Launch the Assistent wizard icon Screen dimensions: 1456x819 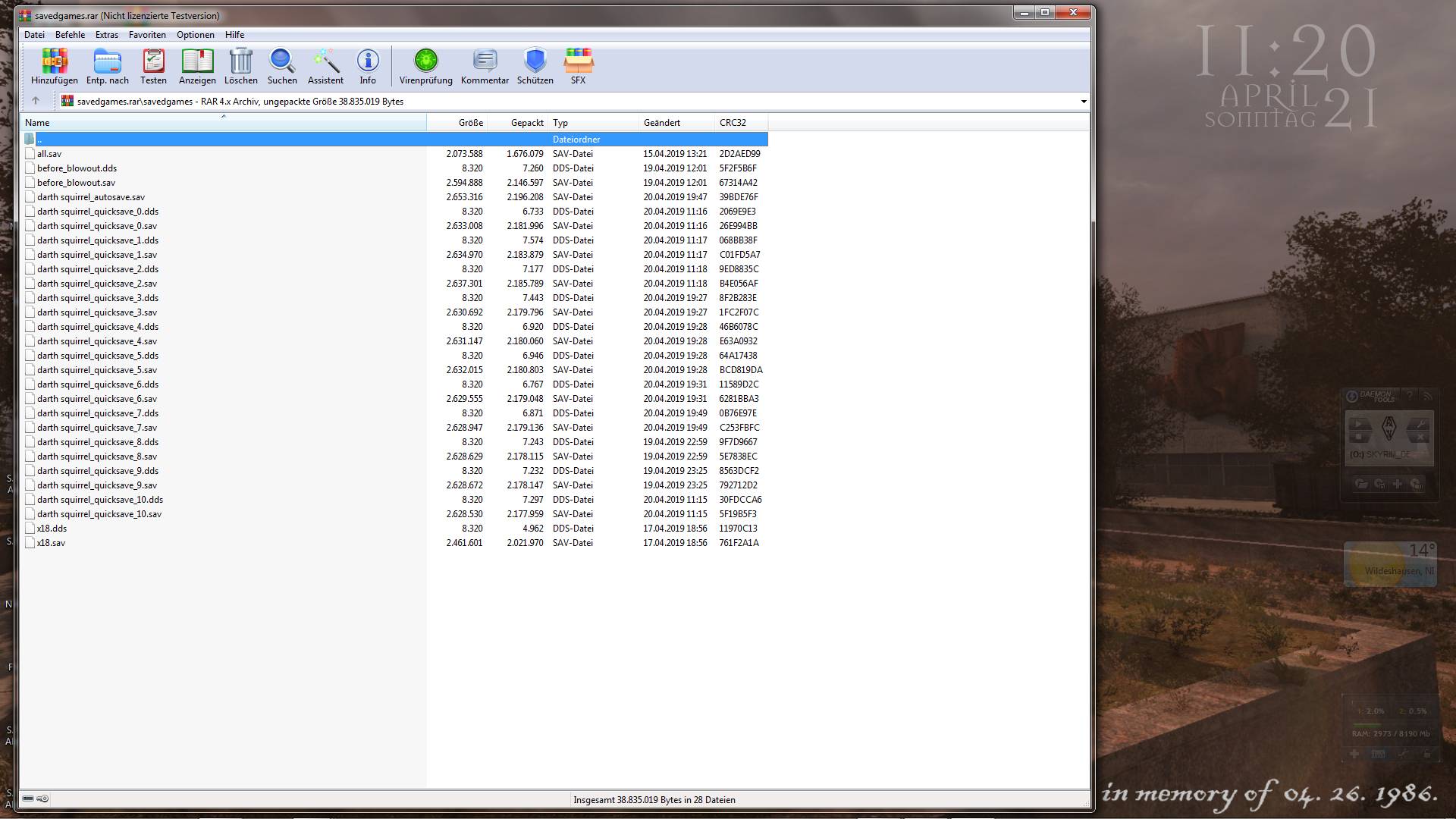pos(325,66)
